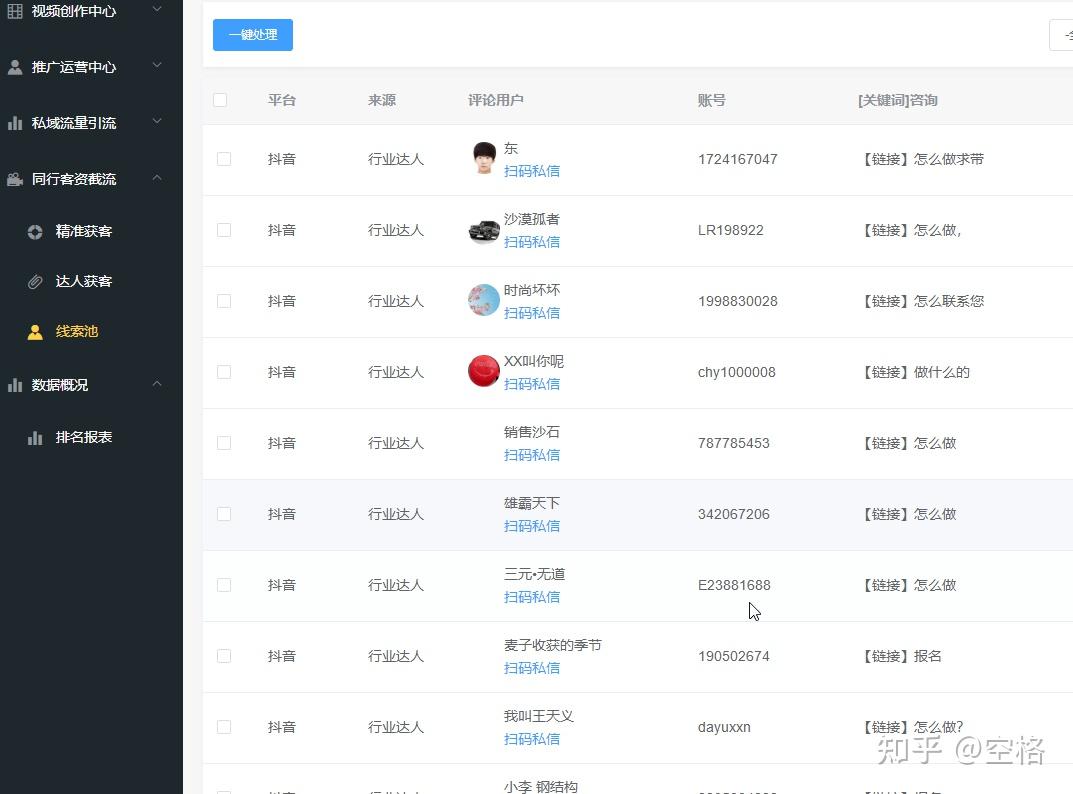Image resolution: width=1073 pixels, height=794 pixels.
Task: Check the row for 沙漠孤者
Action: pos(224,230)
